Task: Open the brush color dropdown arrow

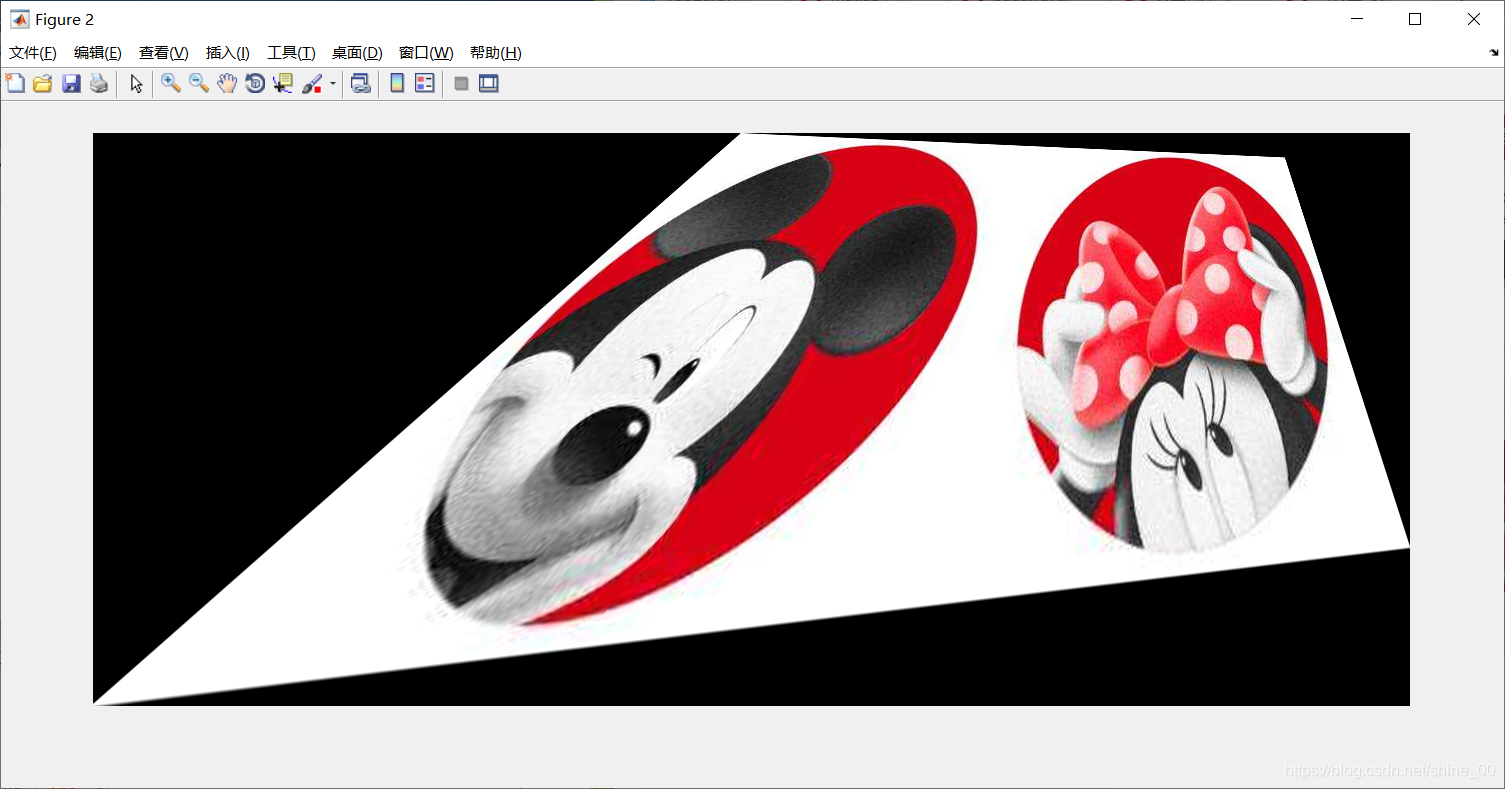Action: 333,84
